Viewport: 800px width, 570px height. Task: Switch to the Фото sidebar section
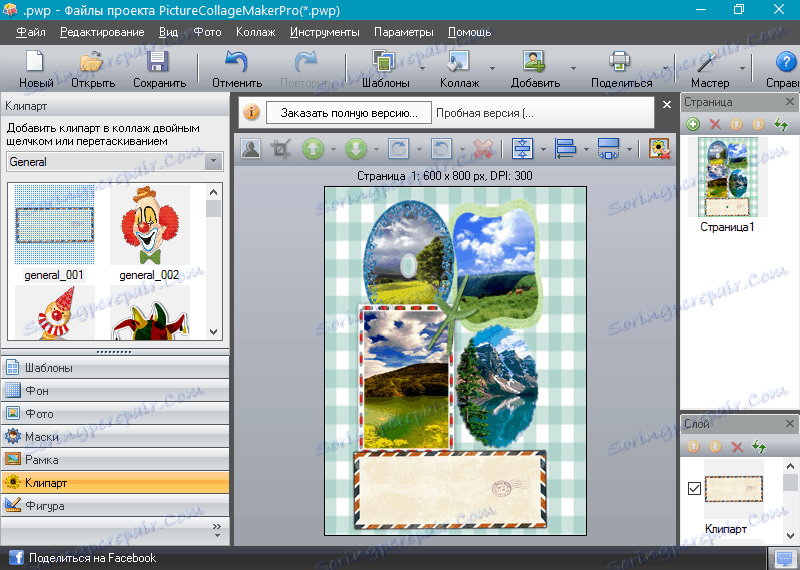tap(115, 413)
